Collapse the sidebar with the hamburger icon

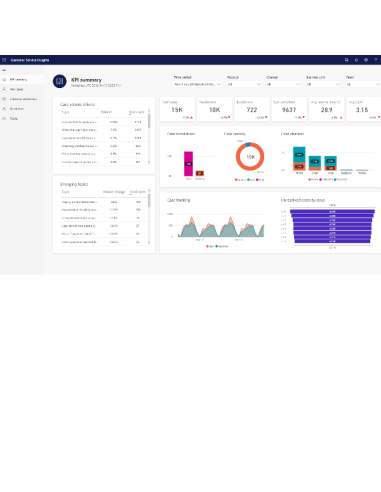click(4, 70)
